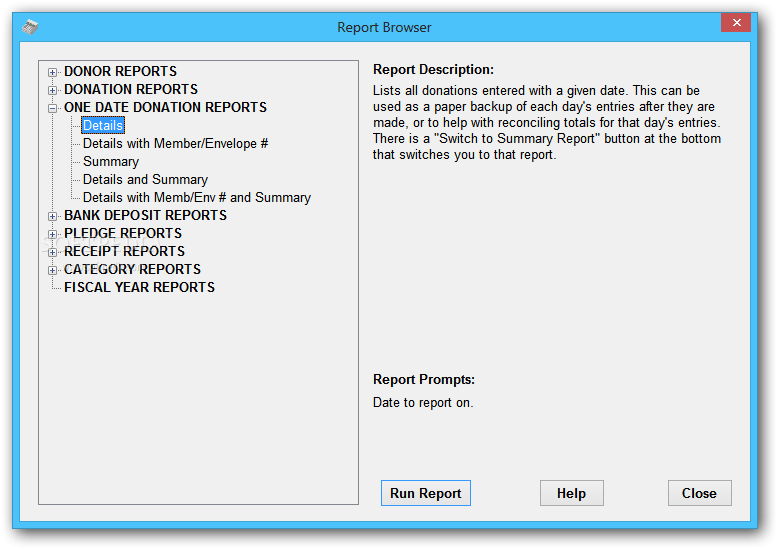
Task: Select the FISCAL YEAR REPORTS item
Action: 139,287
